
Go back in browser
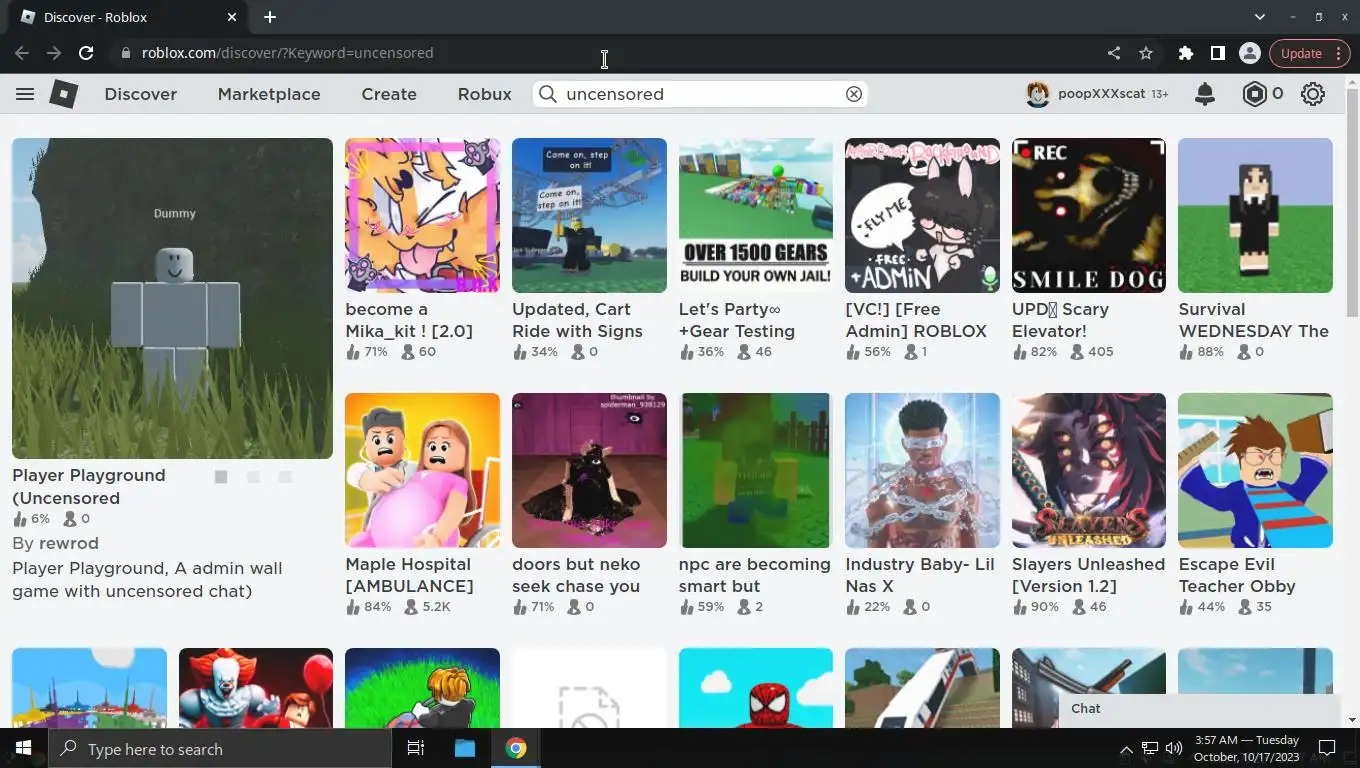point(22,53)
